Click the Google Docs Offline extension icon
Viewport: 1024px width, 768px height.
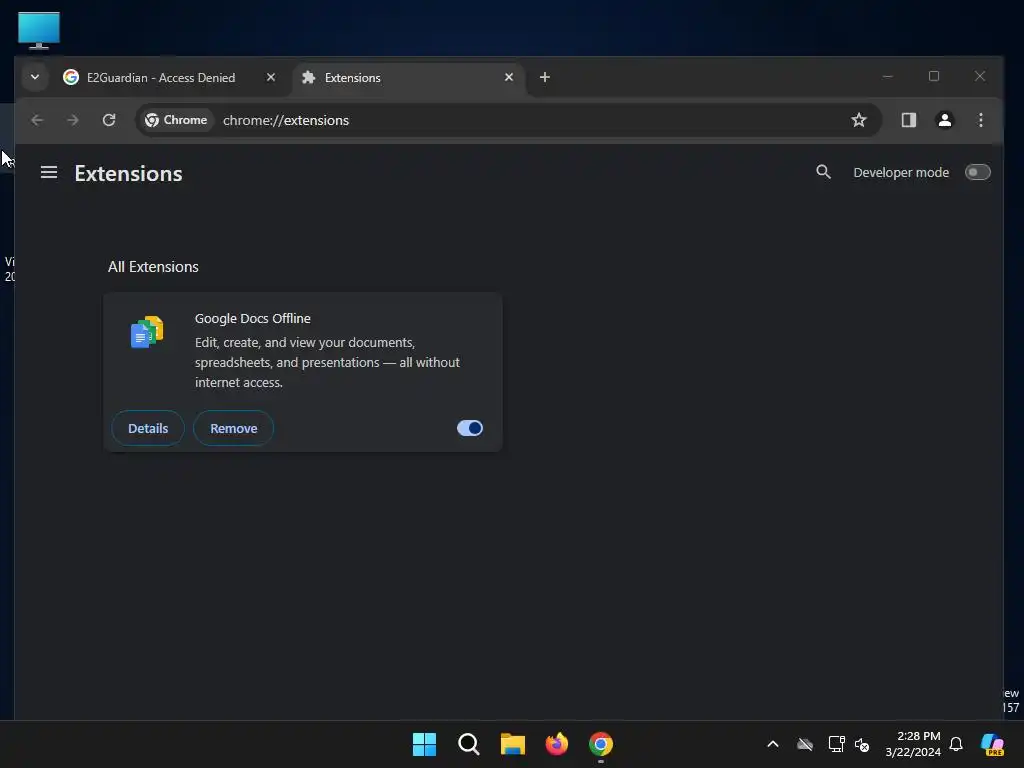147,332
